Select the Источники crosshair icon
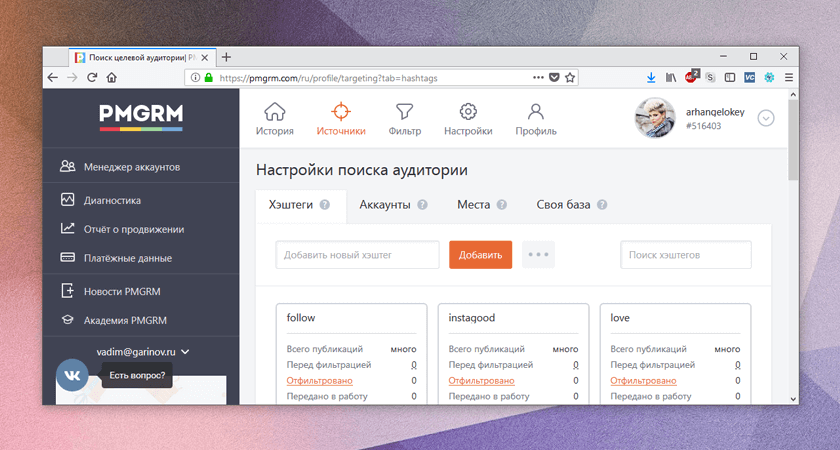The image size is (840, 450). 341,111
